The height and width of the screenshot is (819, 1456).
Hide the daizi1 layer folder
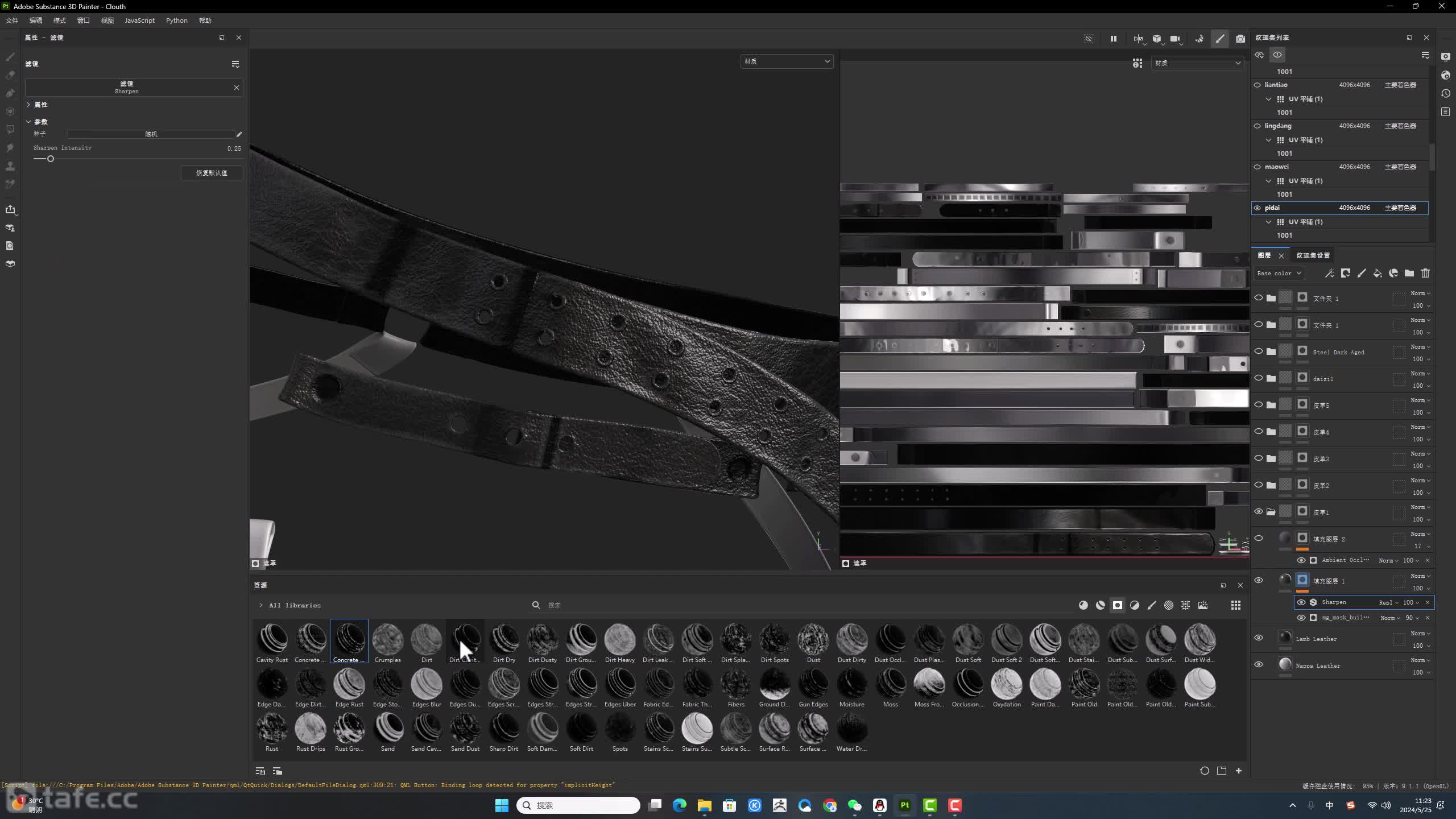coord(1258,378)
